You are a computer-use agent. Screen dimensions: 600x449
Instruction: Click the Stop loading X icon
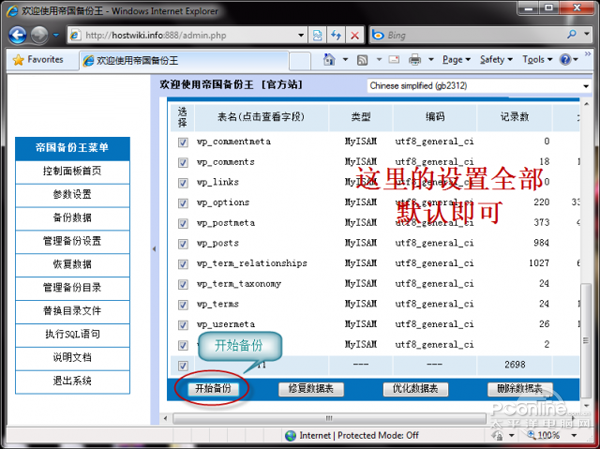(x=356, y=34)
